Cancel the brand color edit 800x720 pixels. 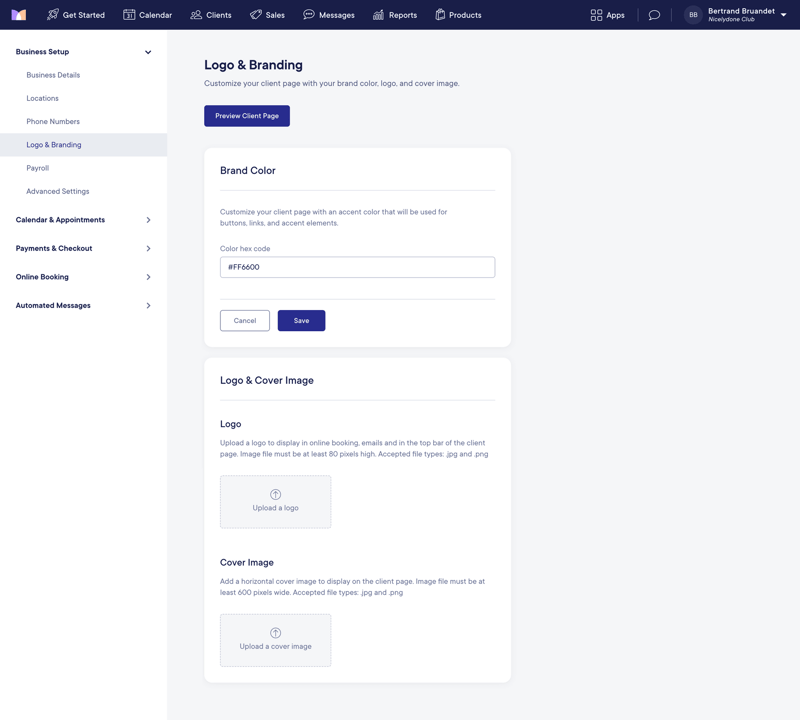pyautogui.click(x=244, y=320)
